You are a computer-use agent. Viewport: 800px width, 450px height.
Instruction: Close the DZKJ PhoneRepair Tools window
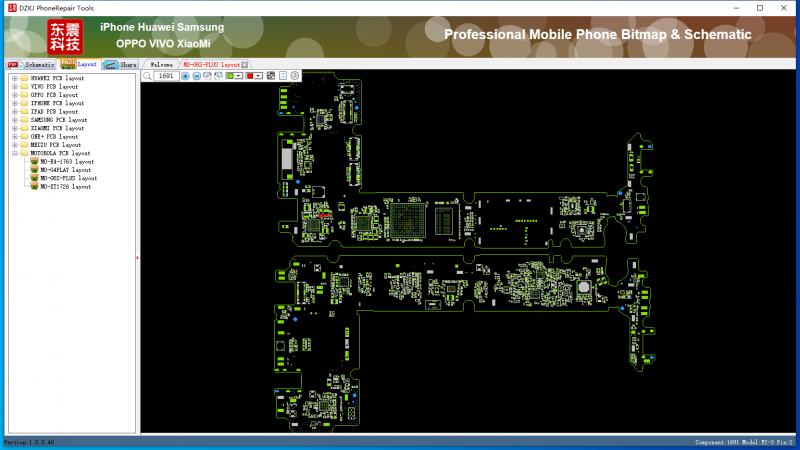pos(784,8)
